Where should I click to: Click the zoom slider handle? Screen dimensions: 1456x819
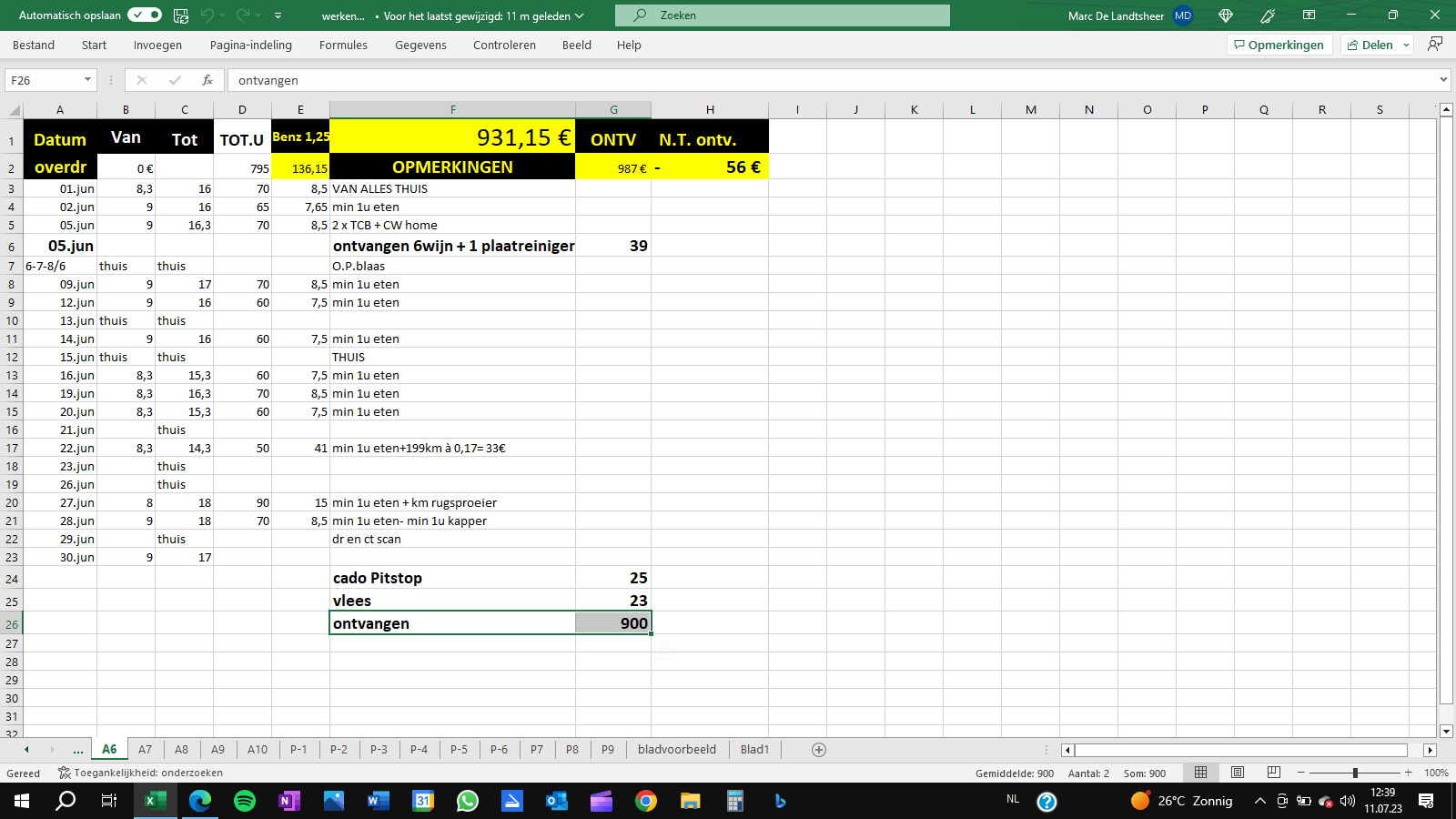click(1355, 773)
